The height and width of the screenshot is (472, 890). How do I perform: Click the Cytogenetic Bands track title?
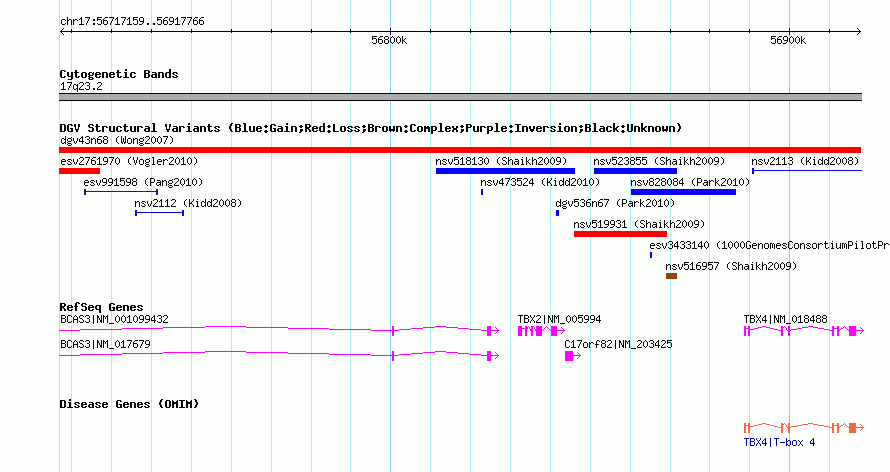tap(119, 74)
